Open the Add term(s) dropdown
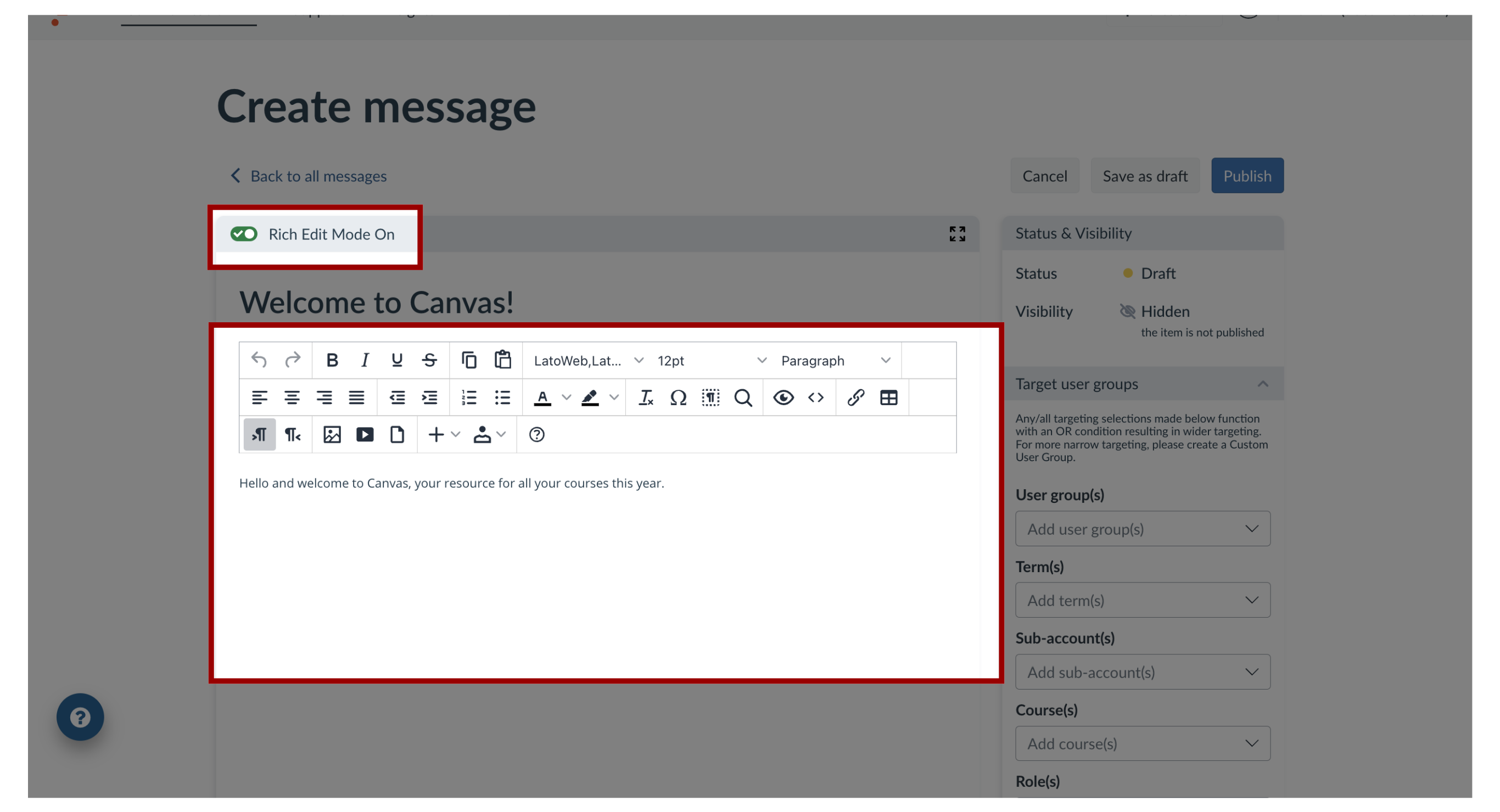 [x=1142, y=600]
